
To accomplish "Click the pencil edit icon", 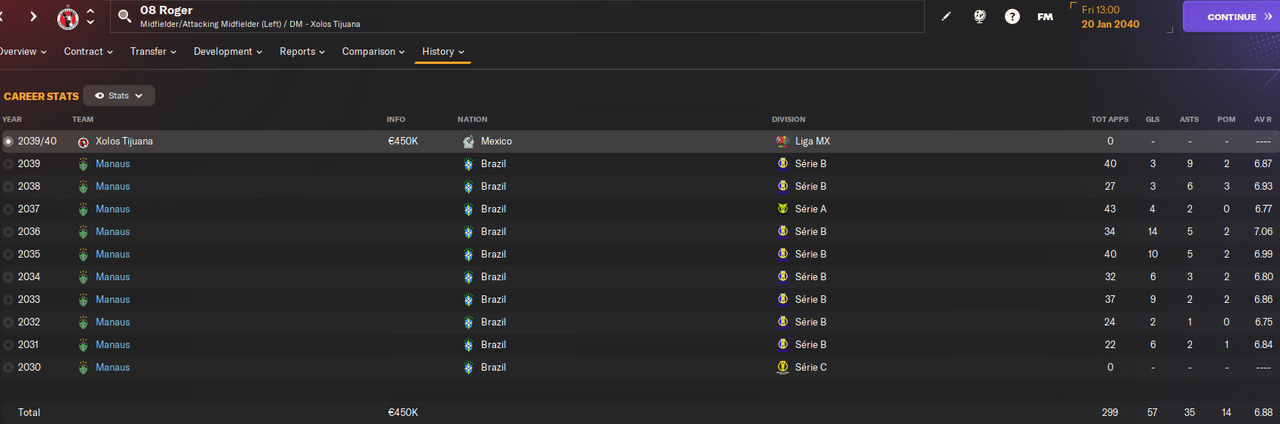I will click(947, 17).
